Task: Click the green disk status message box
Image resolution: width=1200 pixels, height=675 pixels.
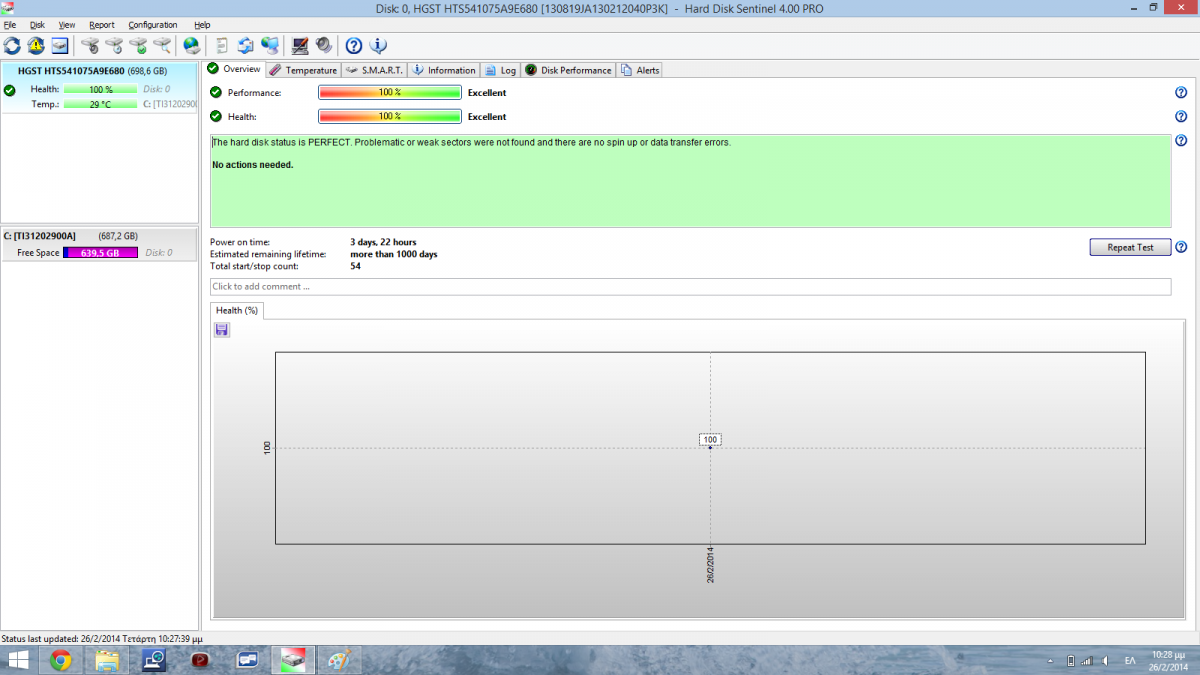Action: 690,181
